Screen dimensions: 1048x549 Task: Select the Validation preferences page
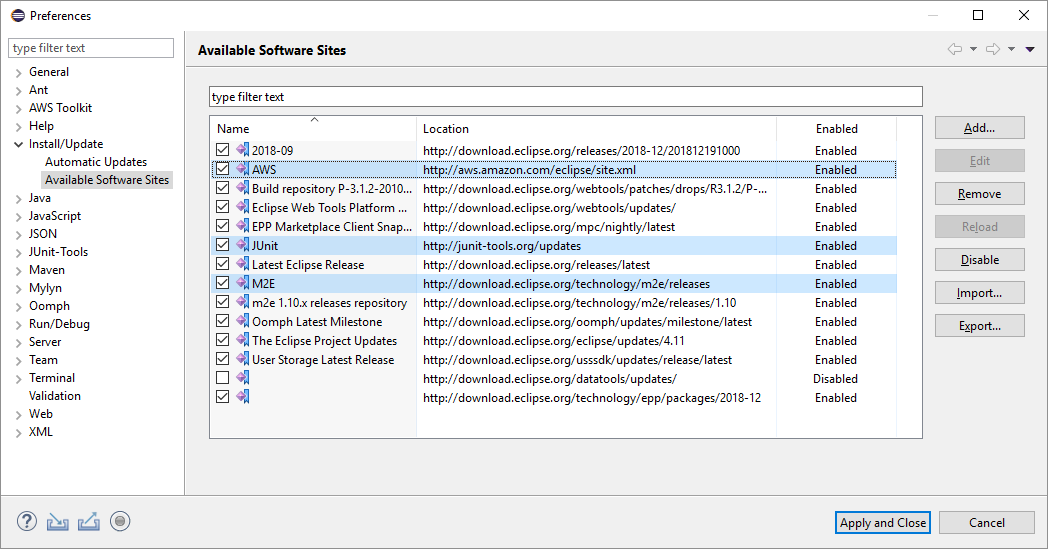coord(55,396)
